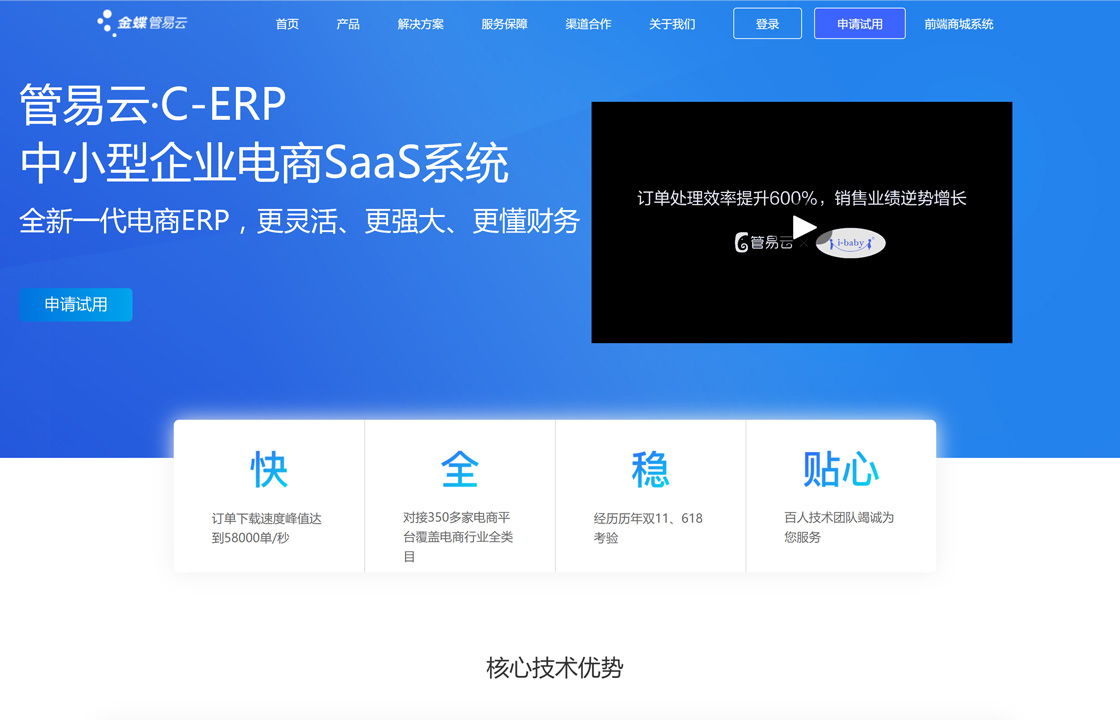The width and height of the screenshot is (1120, 720).
Task: Select the 全 feature card
Action: click(x=460, y=496)
